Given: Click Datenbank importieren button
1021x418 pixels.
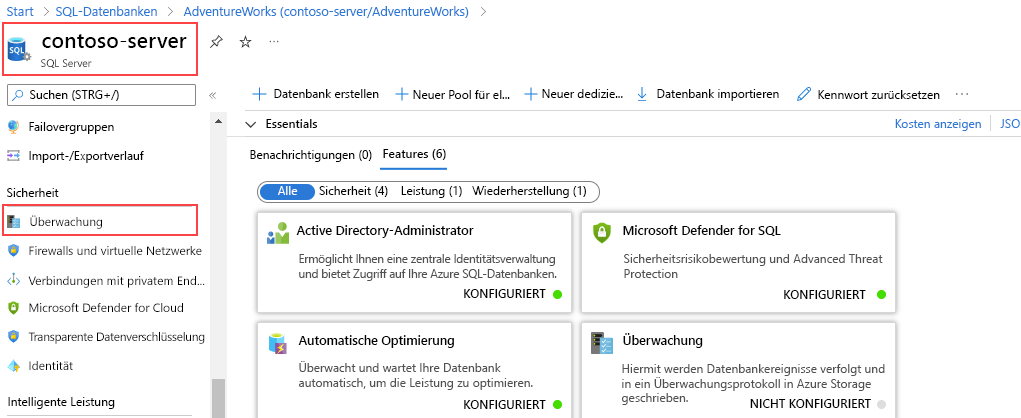Looking at the screenshot, I should (x=708, y=94).
